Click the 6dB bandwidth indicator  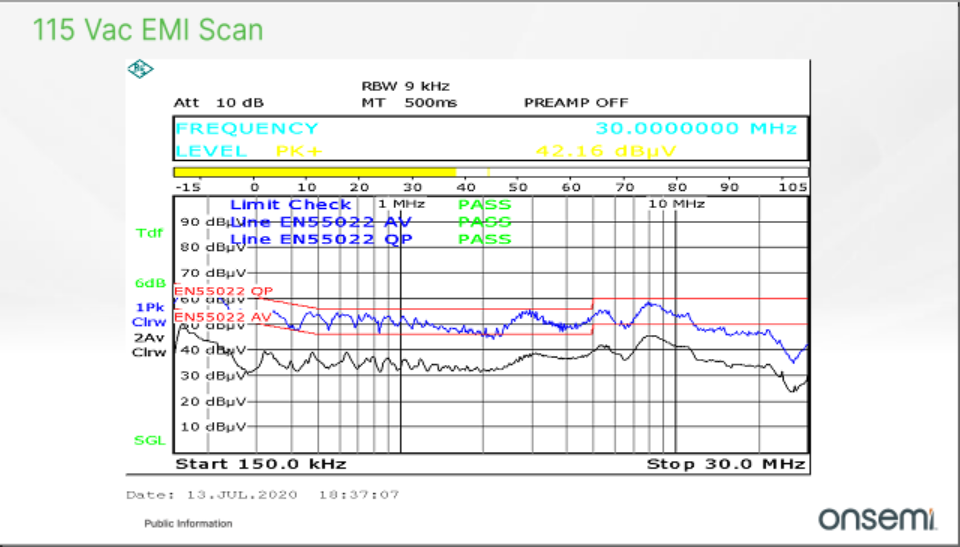point(150,283)
